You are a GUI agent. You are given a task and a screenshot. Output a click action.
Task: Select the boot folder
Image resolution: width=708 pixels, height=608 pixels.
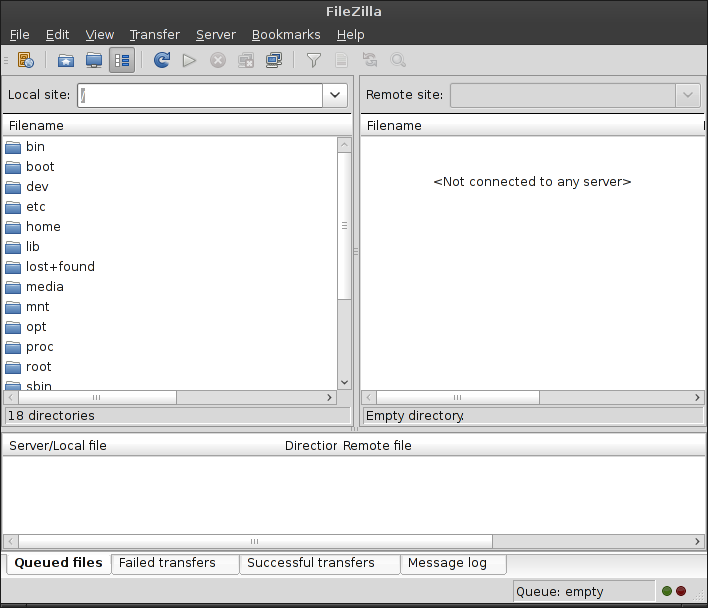pos(40,167)
